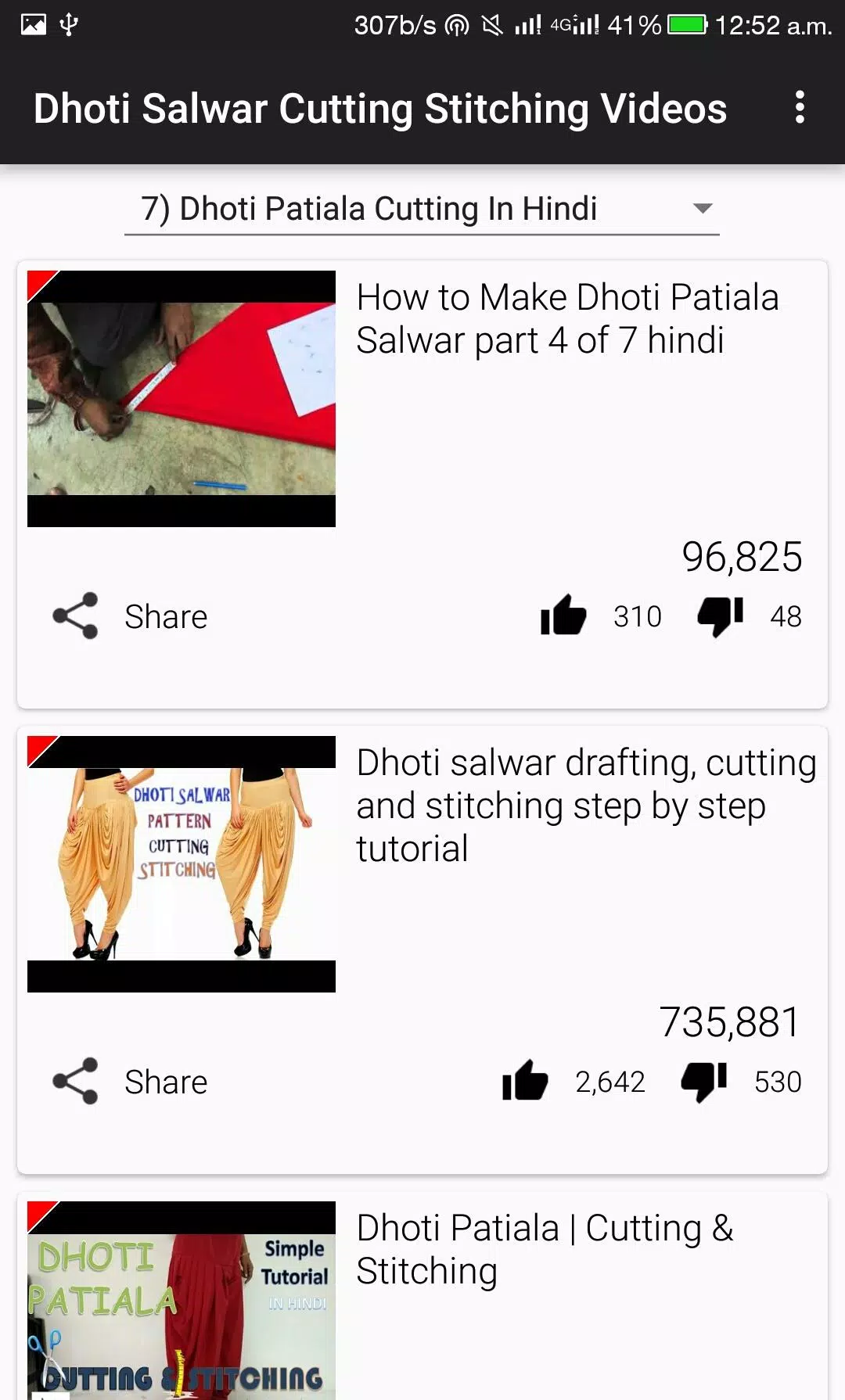Tap the thumbs down icon with 48 dislikes

pos(721,616)
